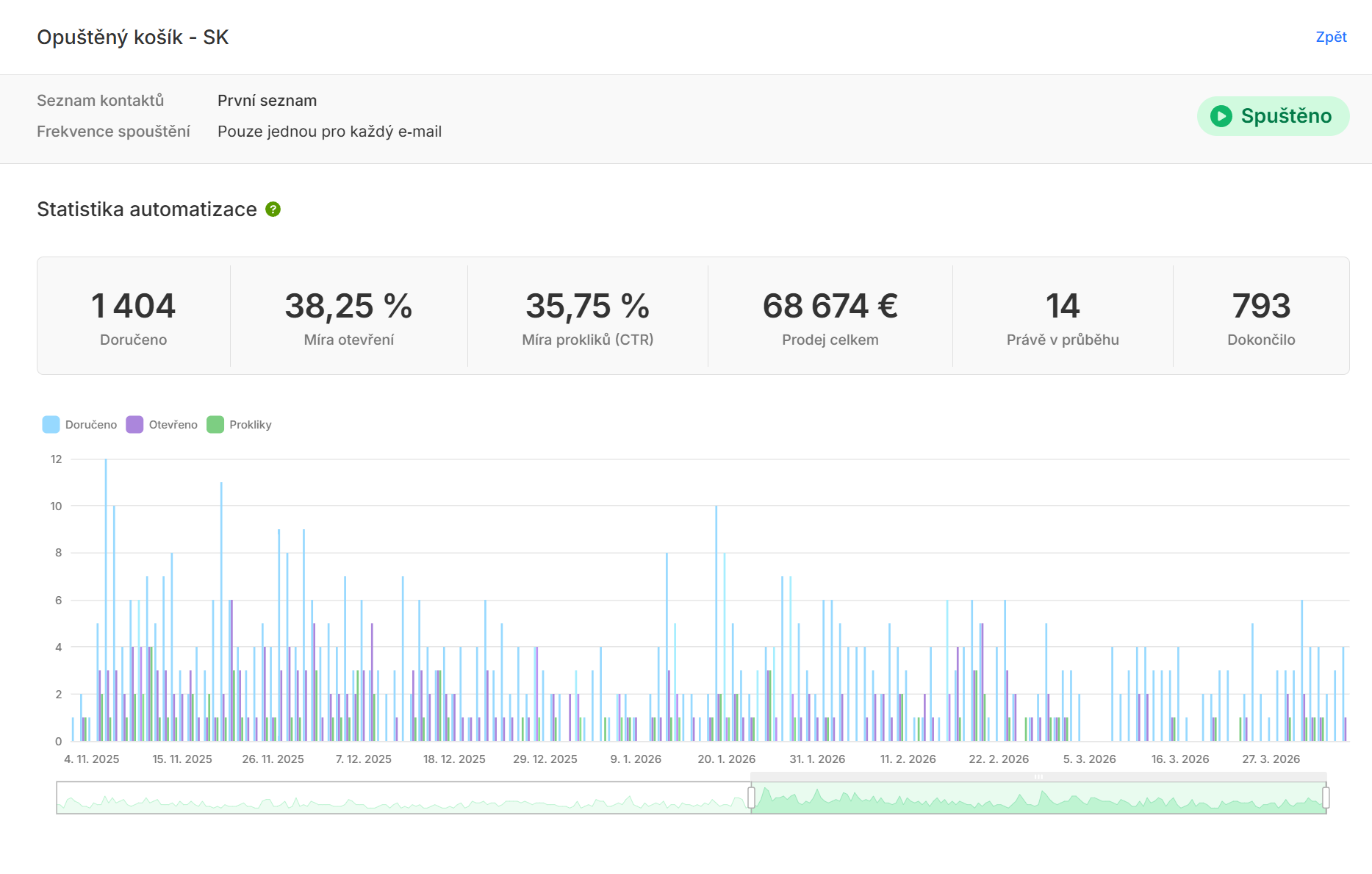Click the unselected area of the overview chart

[x=403, y=798]
